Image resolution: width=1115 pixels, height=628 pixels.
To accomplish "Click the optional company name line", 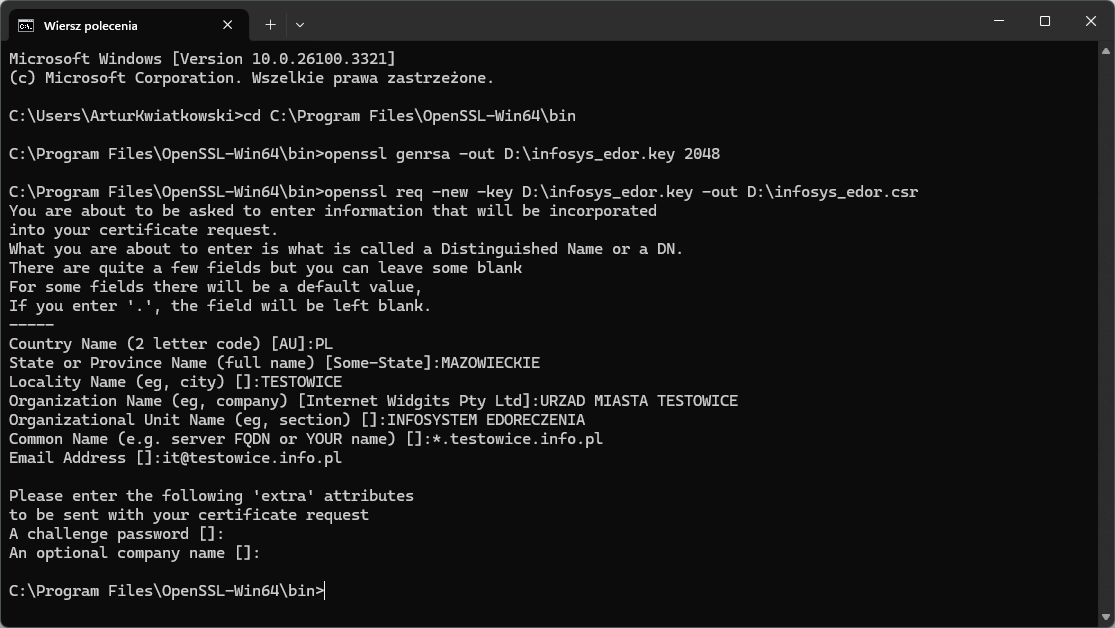I will click(x=134, y=553).
